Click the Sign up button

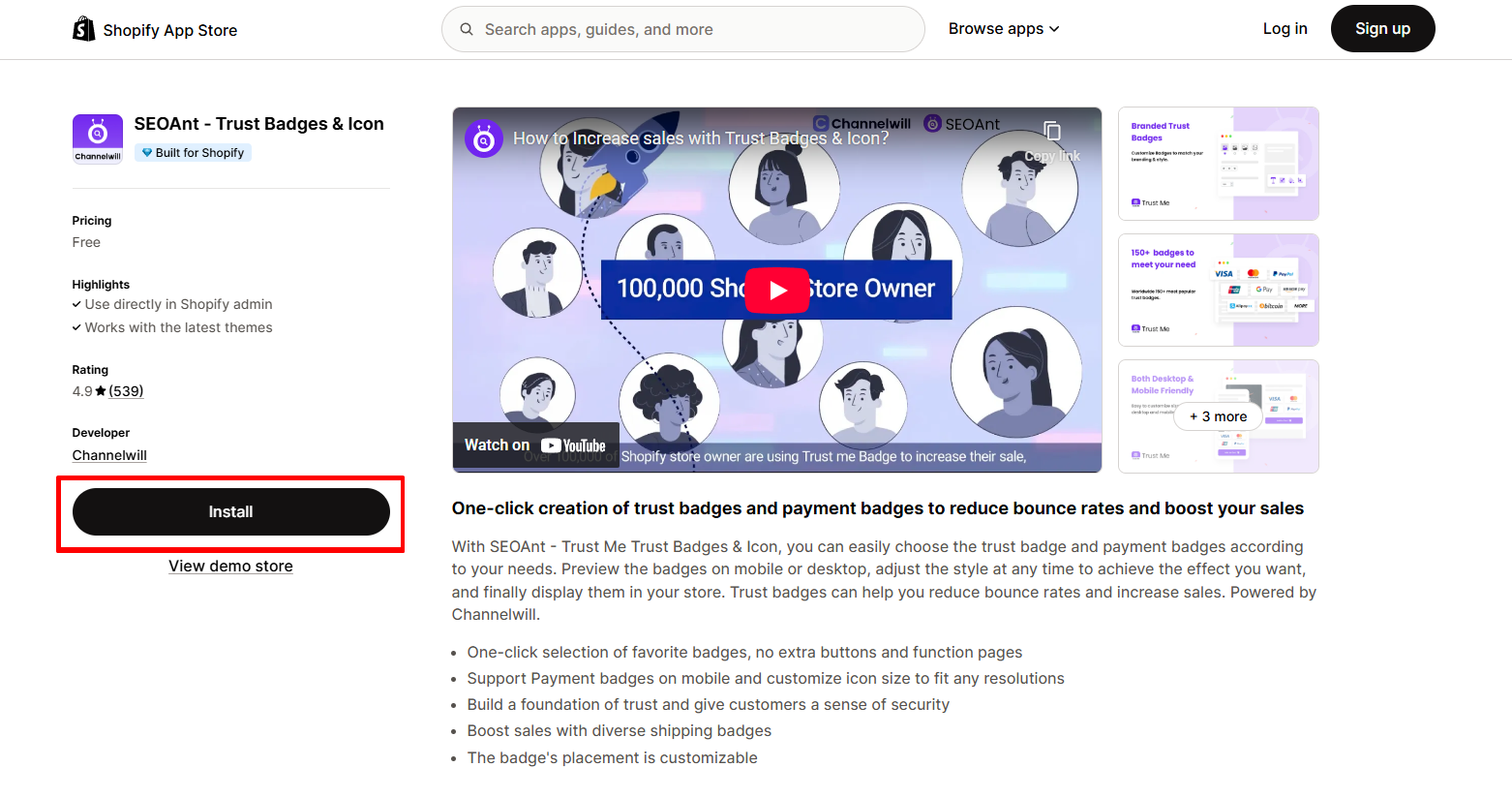click(x=1382, y=29)
